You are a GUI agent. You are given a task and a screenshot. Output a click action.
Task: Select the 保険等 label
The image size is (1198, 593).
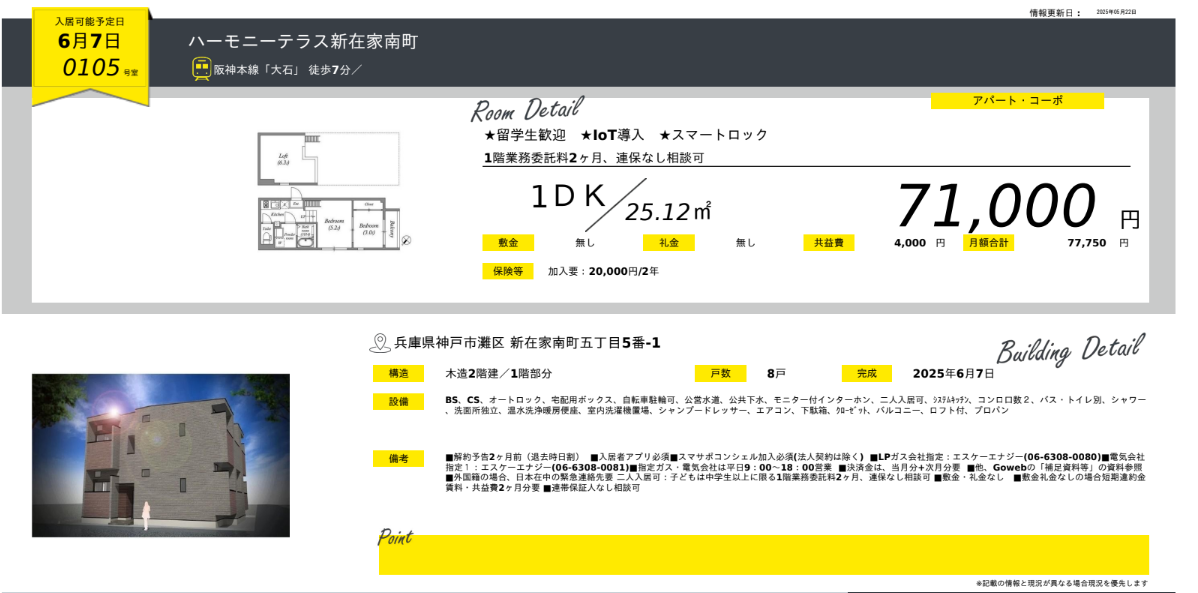coord(507,271)
